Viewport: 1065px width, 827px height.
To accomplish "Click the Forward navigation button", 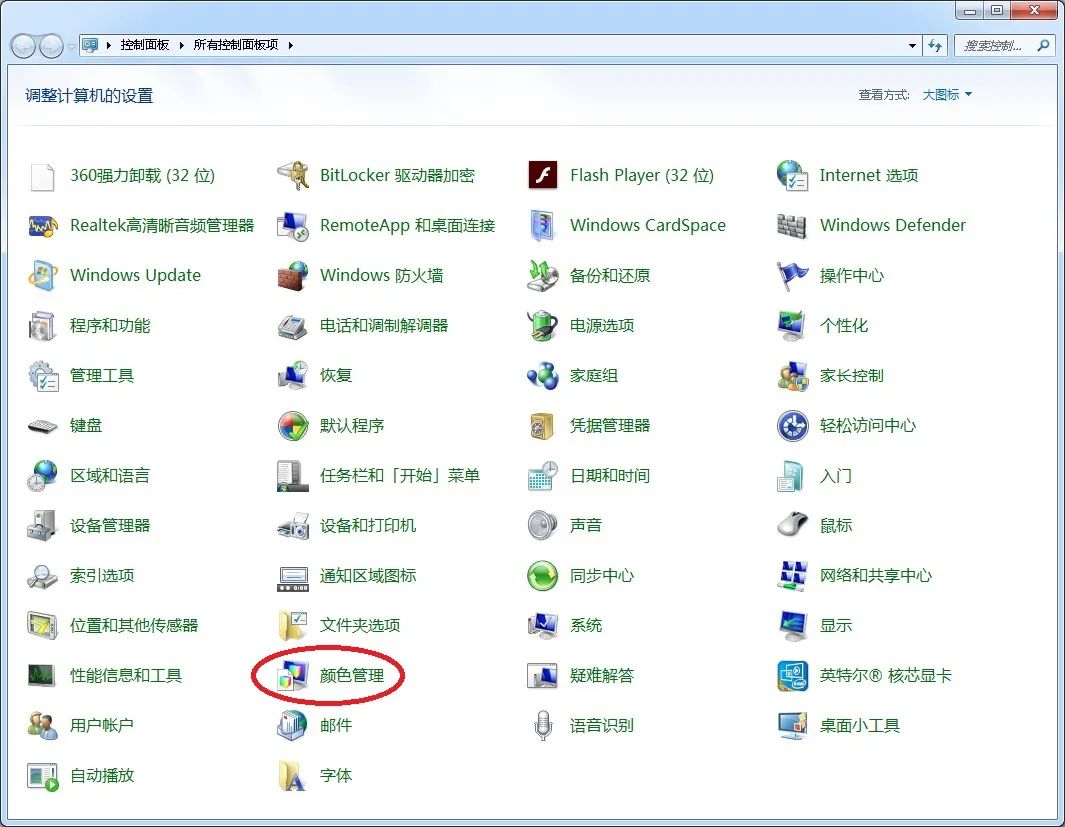I will tap(52, 45).
